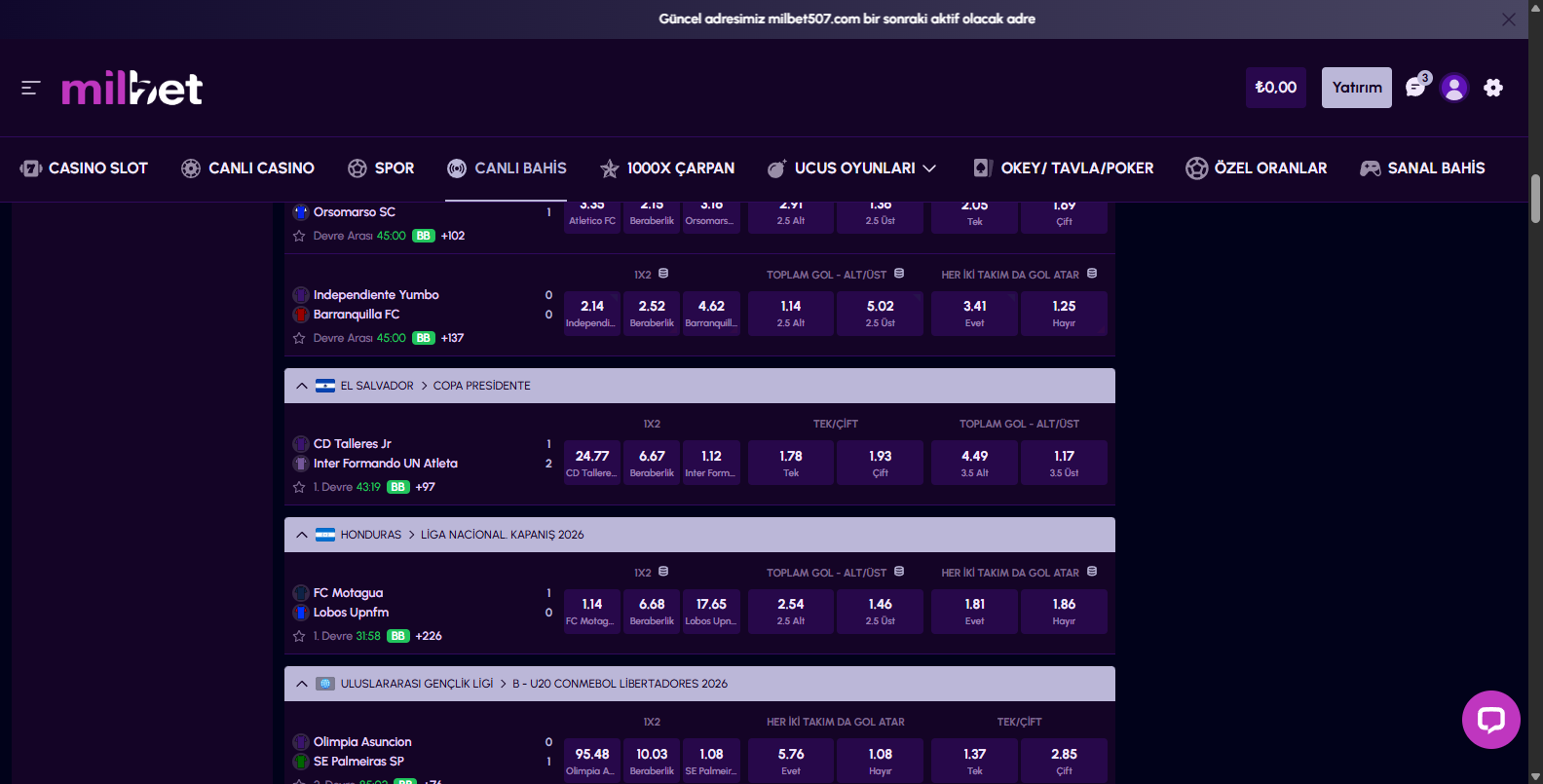The image size is (1543, 784).
Task: Bet 2.52 draw in Independiente match
Action: 652,314
